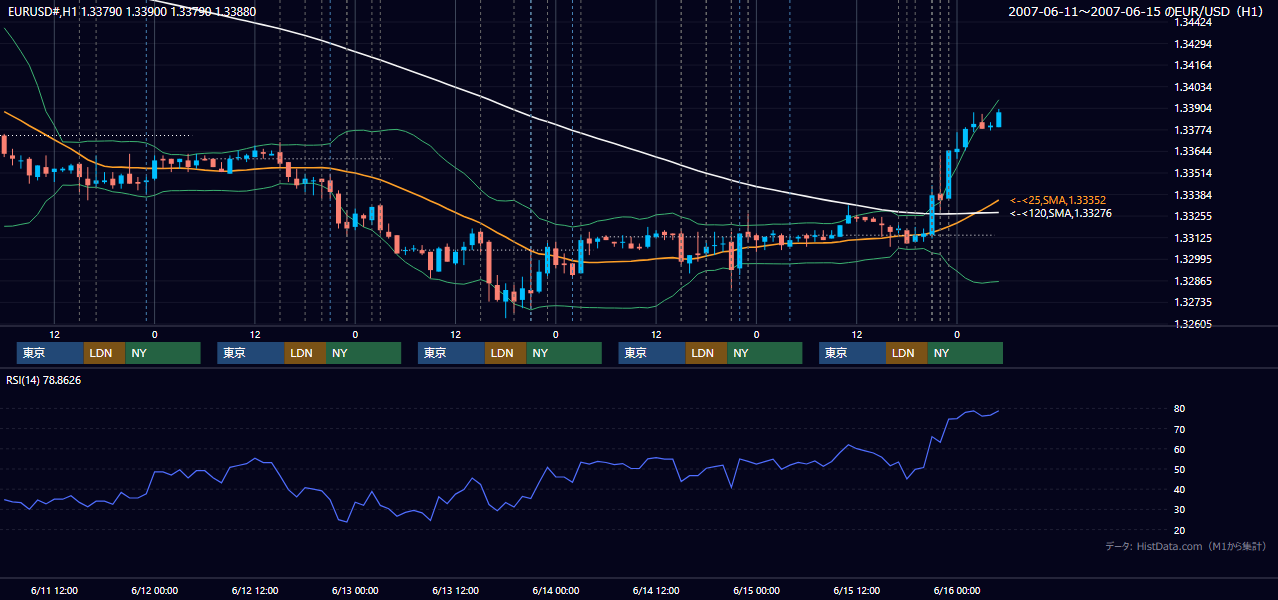Select the 6/12 12:00 time axis label
The image size is (1278, 600).
[x=254, y=591]
